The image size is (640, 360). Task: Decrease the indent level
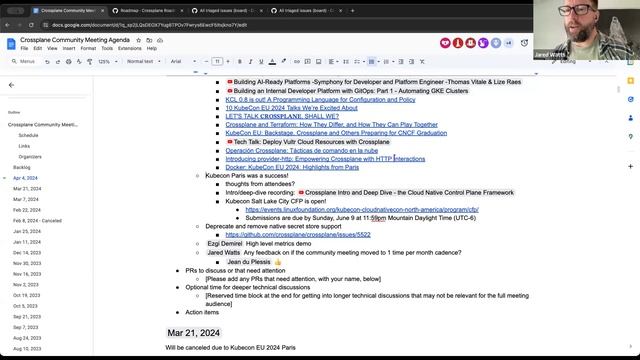(x=401, y=62)
